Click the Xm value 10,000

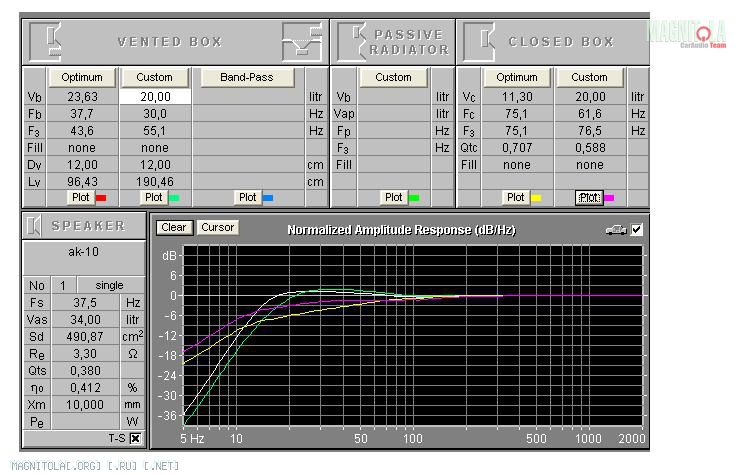pos(86,405)
